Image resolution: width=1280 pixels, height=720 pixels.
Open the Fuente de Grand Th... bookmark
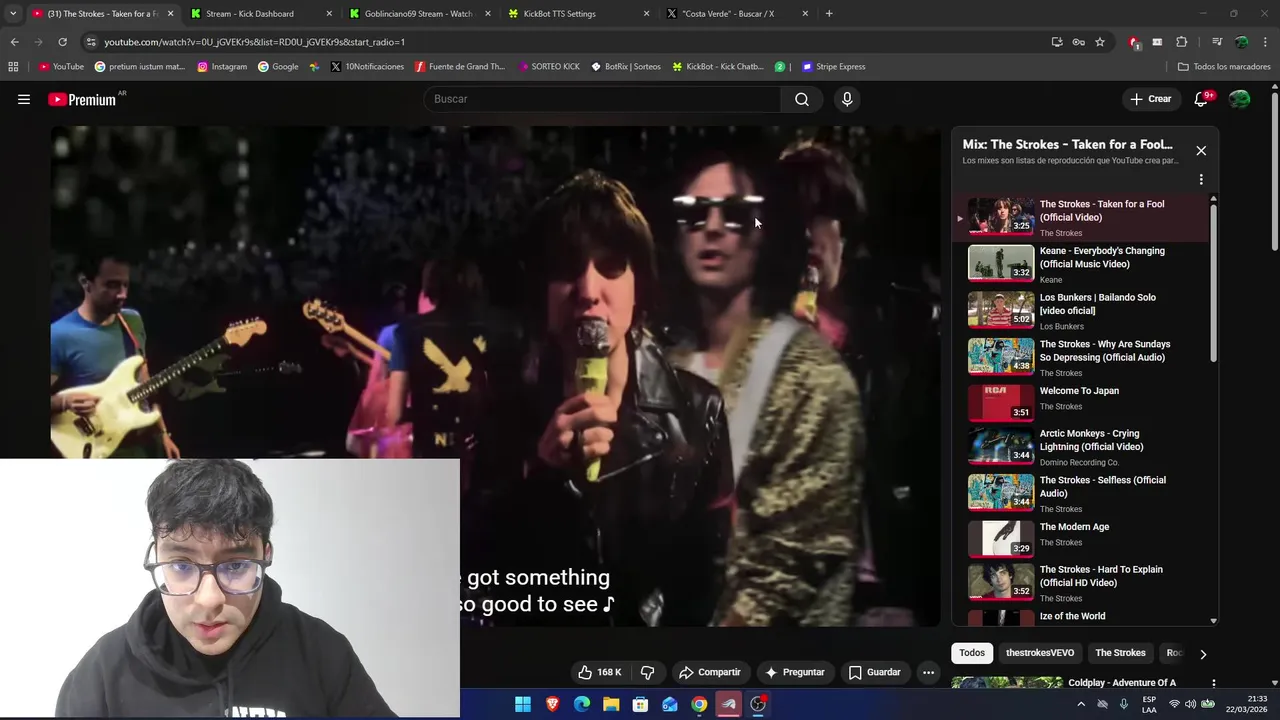pyautogui.click(x=459, y=67)
